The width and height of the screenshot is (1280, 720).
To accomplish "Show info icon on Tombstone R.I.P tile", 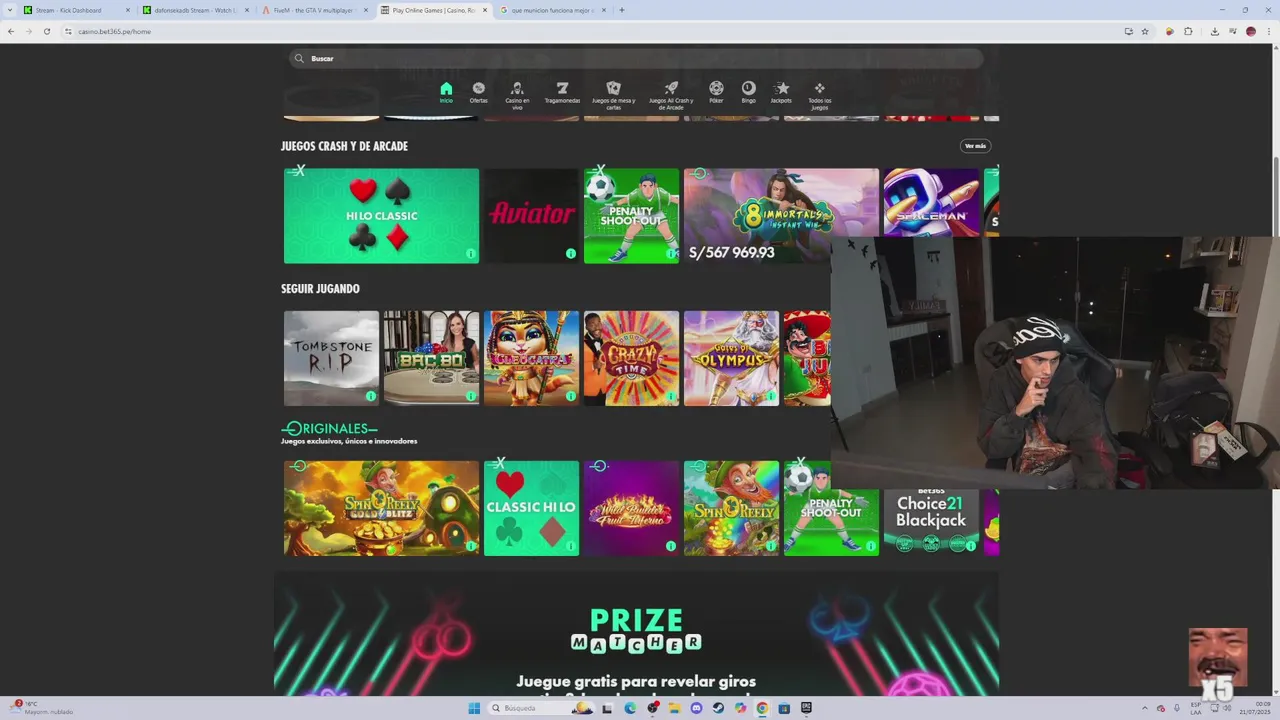I will click(370, 396).
